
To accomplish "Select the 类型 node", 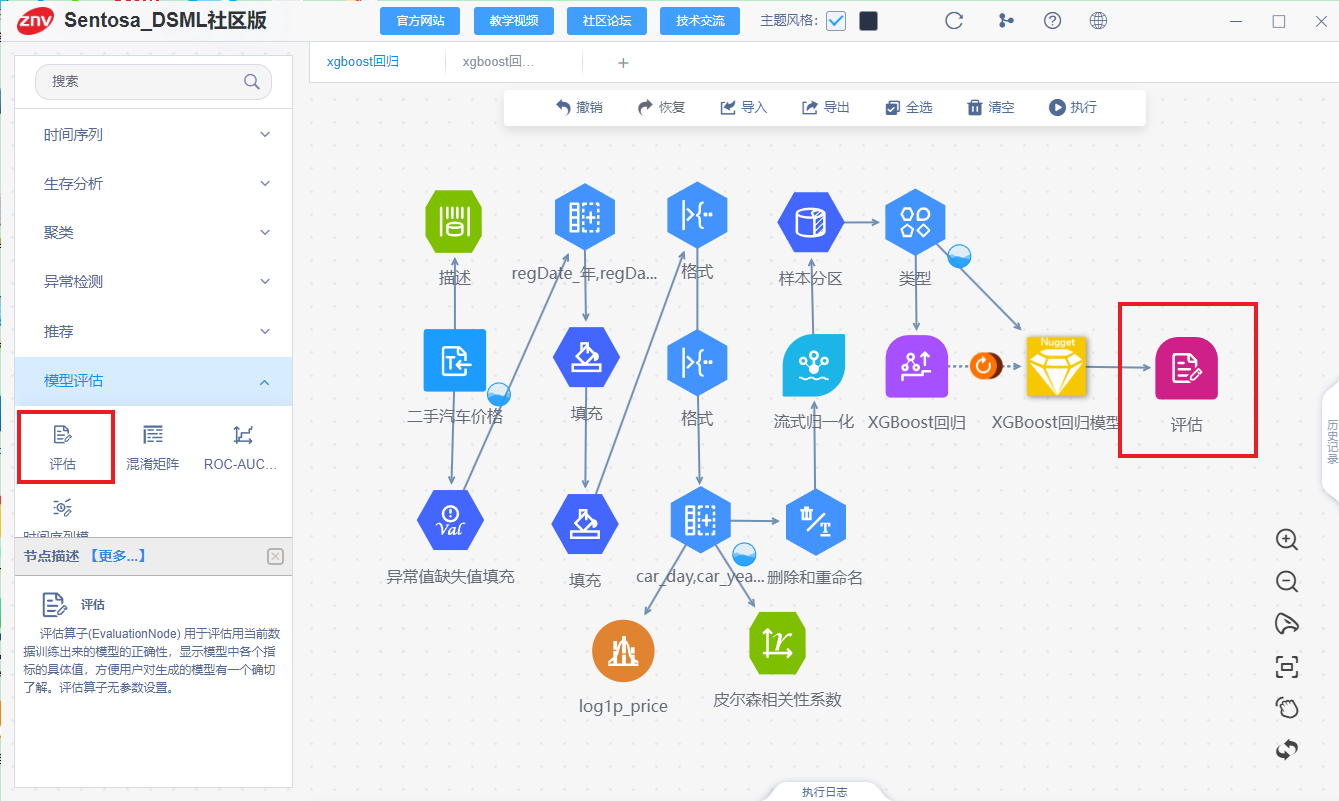I will tap(915, 222).
